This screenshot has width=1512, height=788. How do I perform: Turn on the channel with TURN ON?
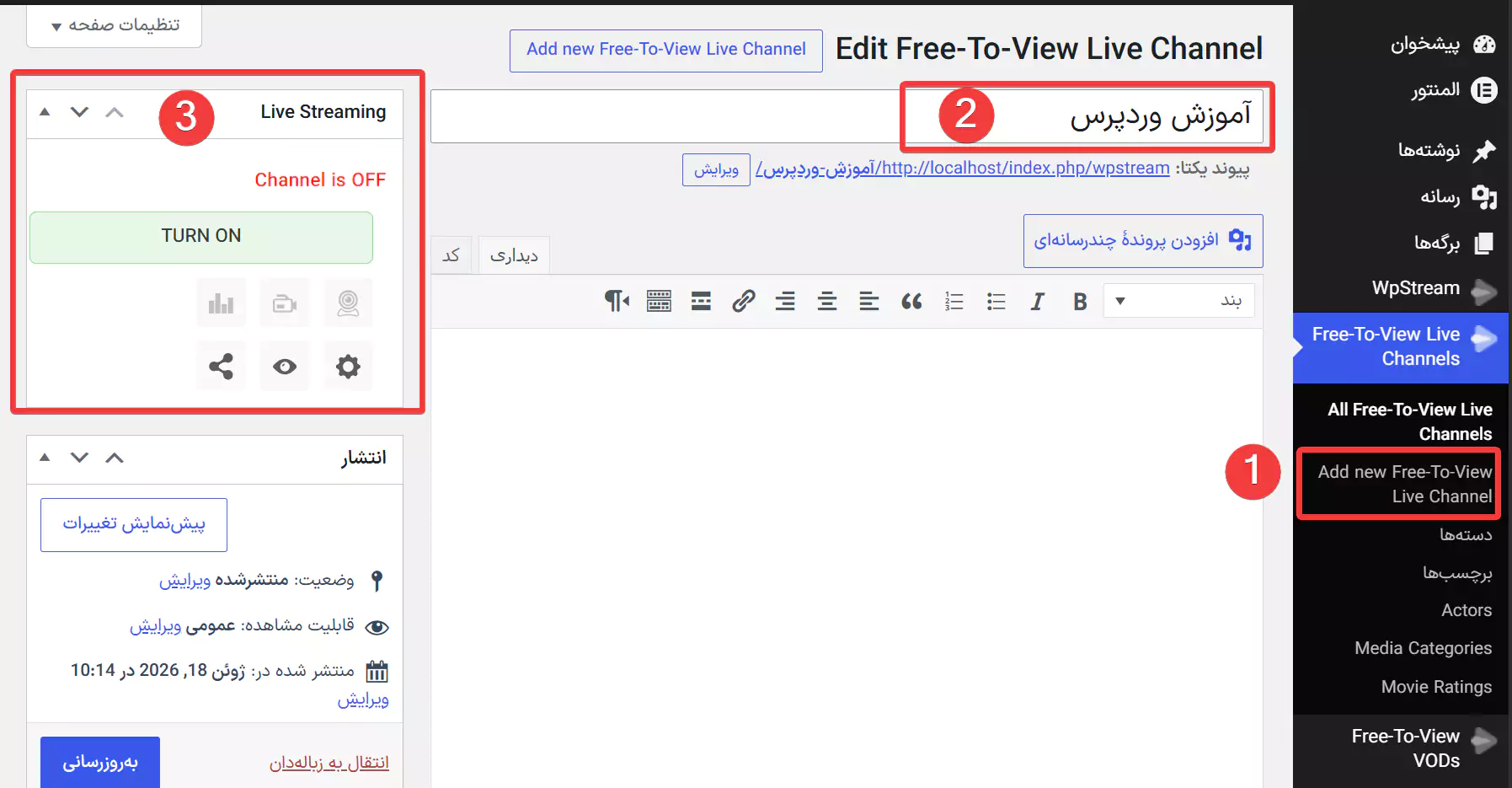click(201, 237)
